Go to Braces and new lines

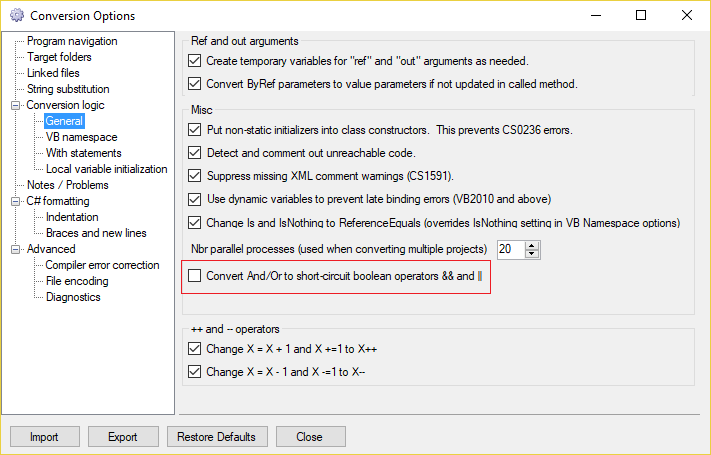96,233
